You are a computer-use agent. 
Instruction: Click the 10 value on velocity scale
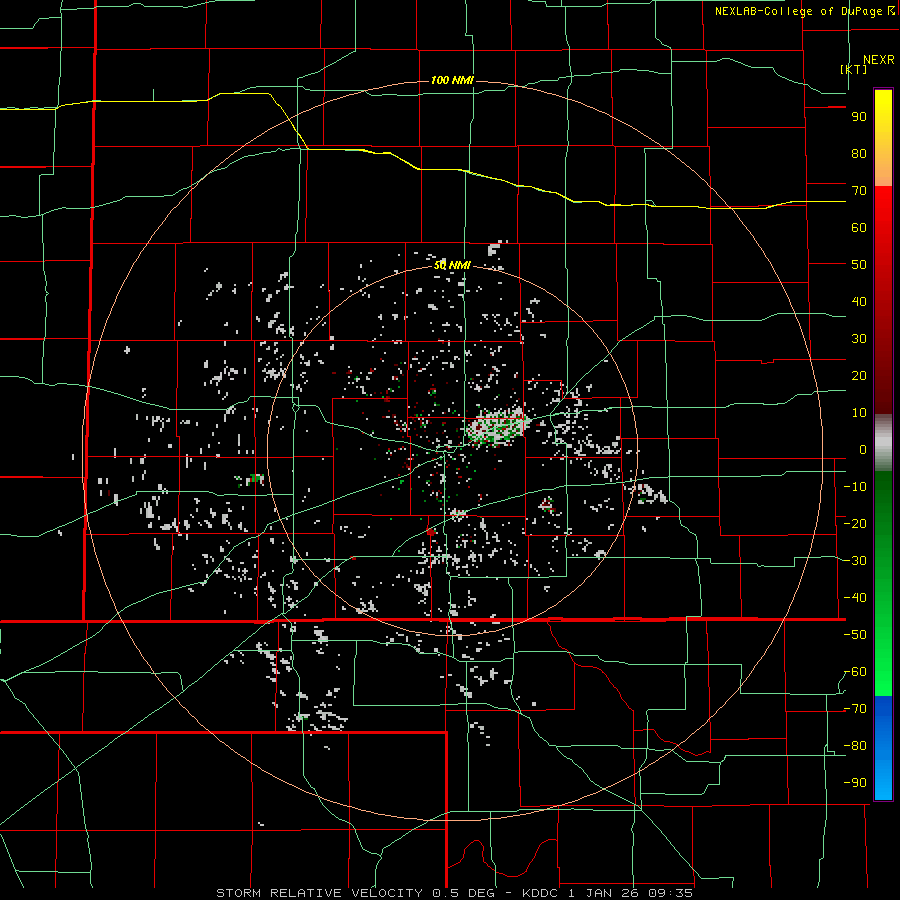[x=859, y=413]
